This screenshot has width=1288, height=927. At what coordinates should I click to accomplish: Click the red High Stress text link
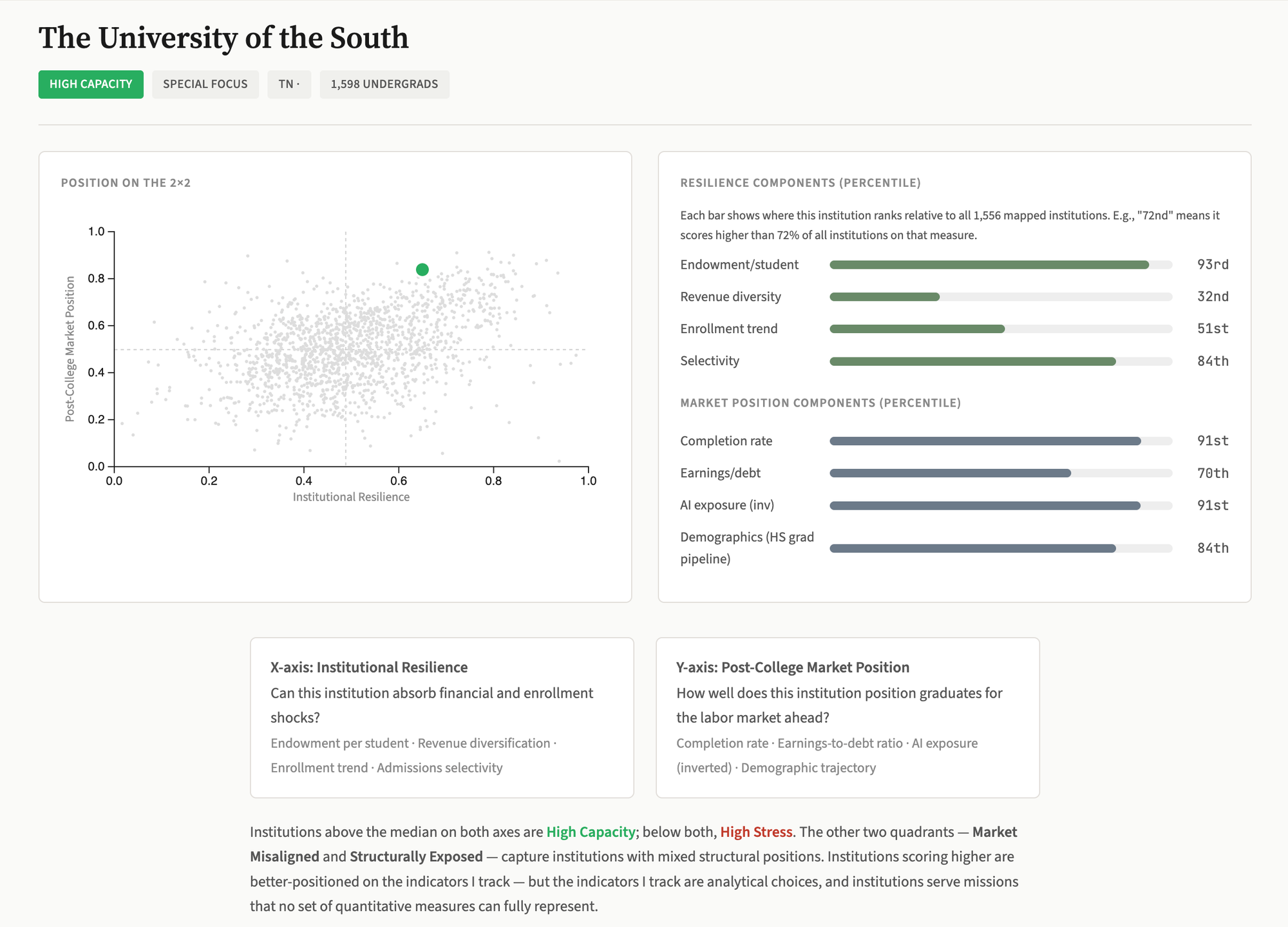coord(756,832)
